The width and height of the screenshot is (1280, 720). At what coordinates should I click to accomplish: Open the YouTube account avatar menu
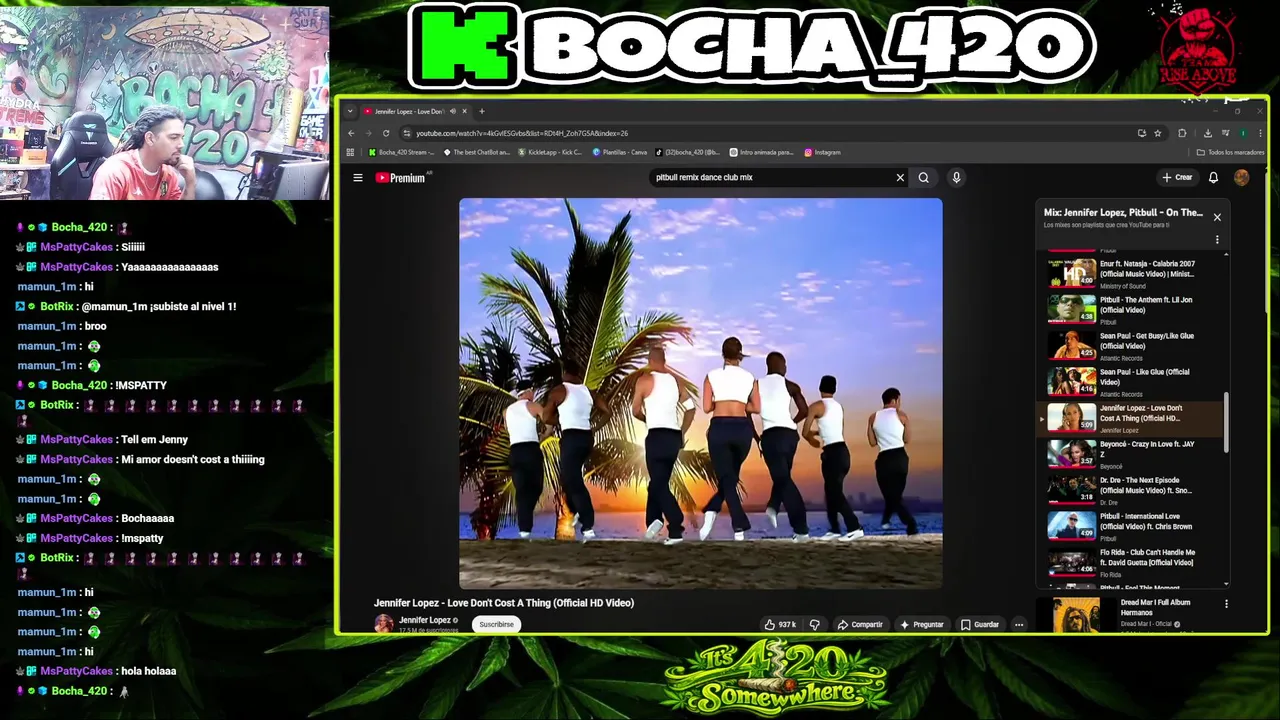click(1241, 178)
